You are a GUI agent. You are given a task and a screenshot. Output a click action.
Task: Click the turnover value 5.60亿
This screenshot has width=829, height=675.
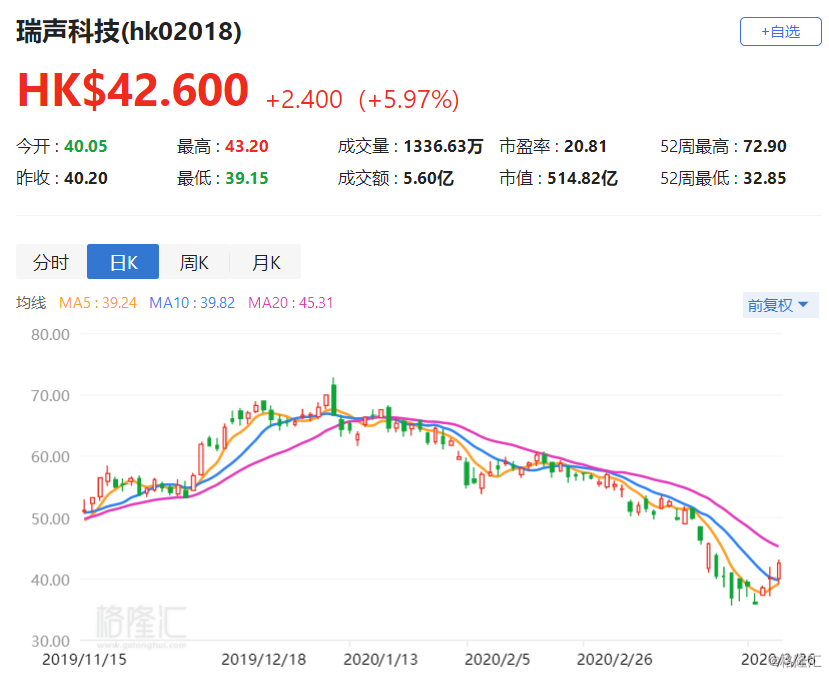point(428,178)
